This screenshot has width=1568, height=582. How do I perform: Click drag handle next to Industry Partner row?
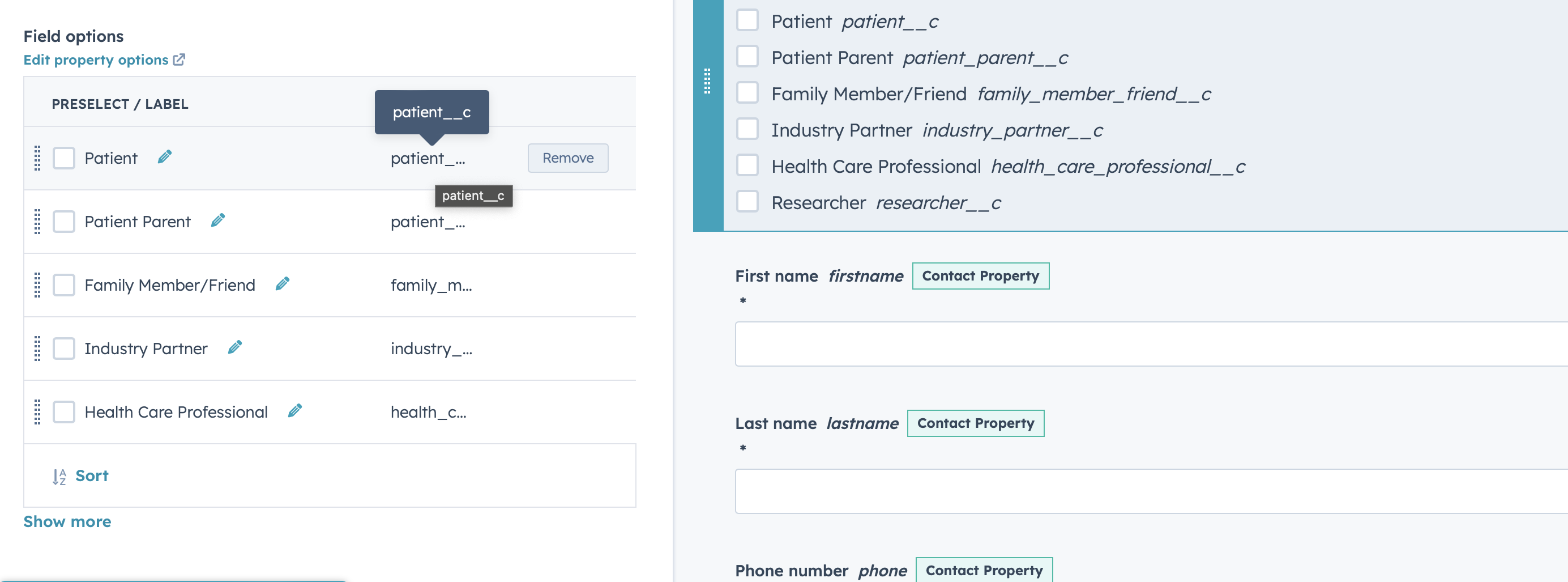[38, 348]
